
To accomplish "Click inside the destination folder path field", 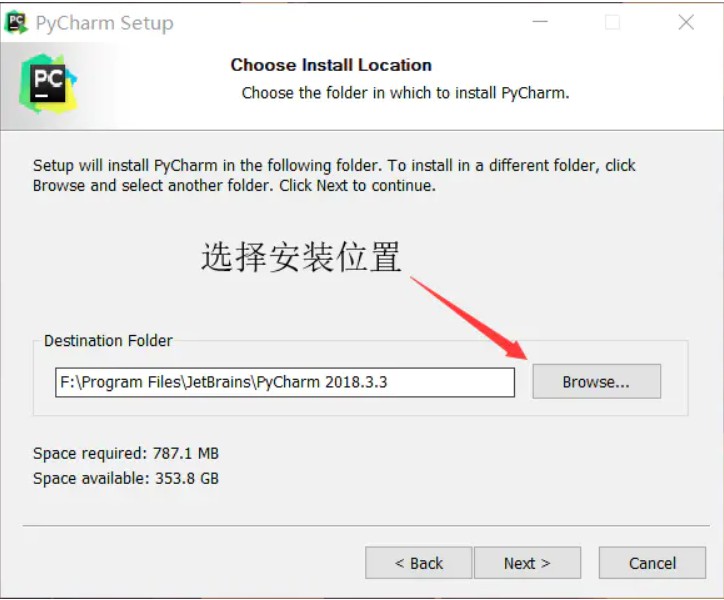I will [x=285, y=382].
